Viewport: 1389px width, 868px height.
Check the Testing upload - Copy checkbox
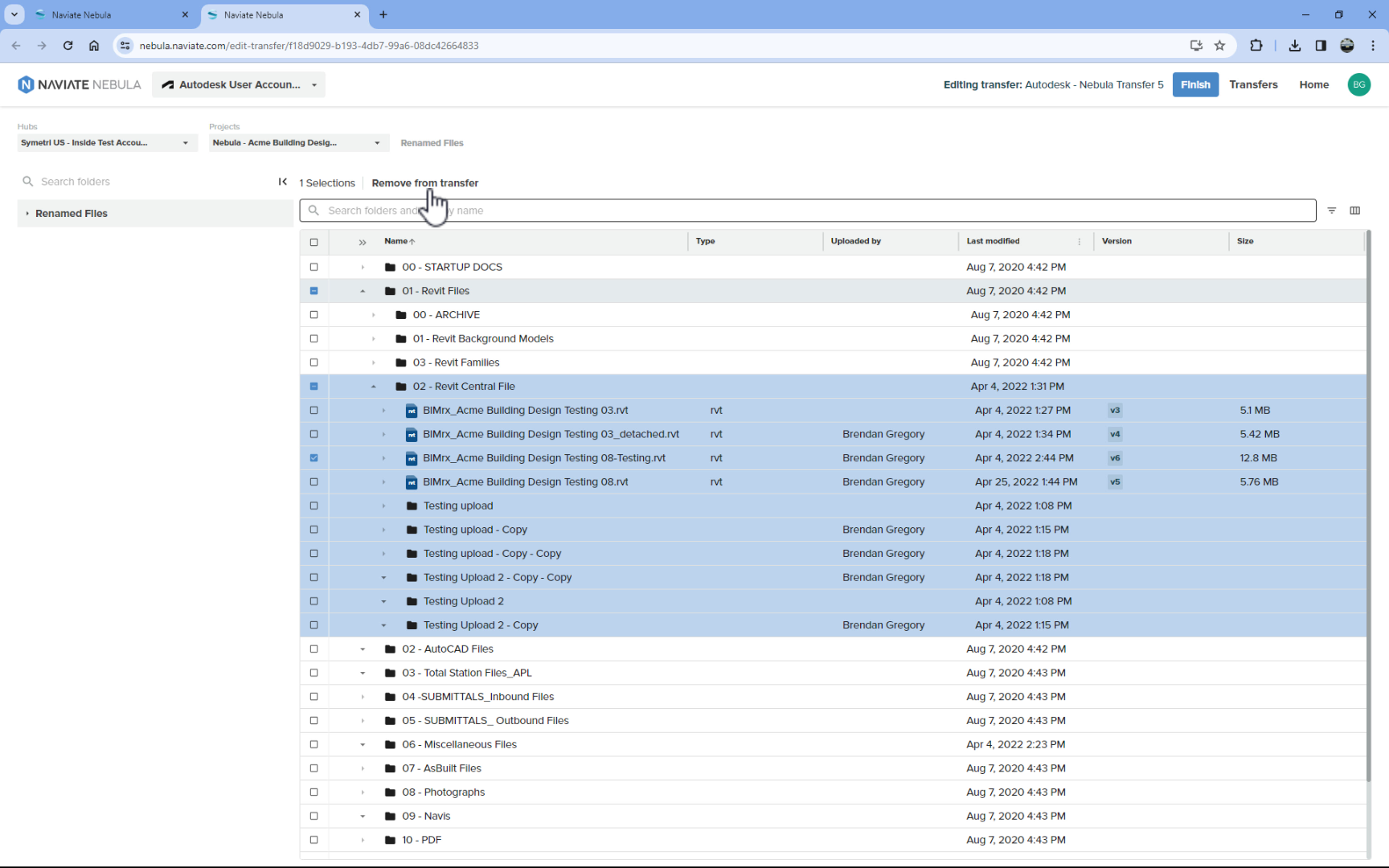point(314,530)
